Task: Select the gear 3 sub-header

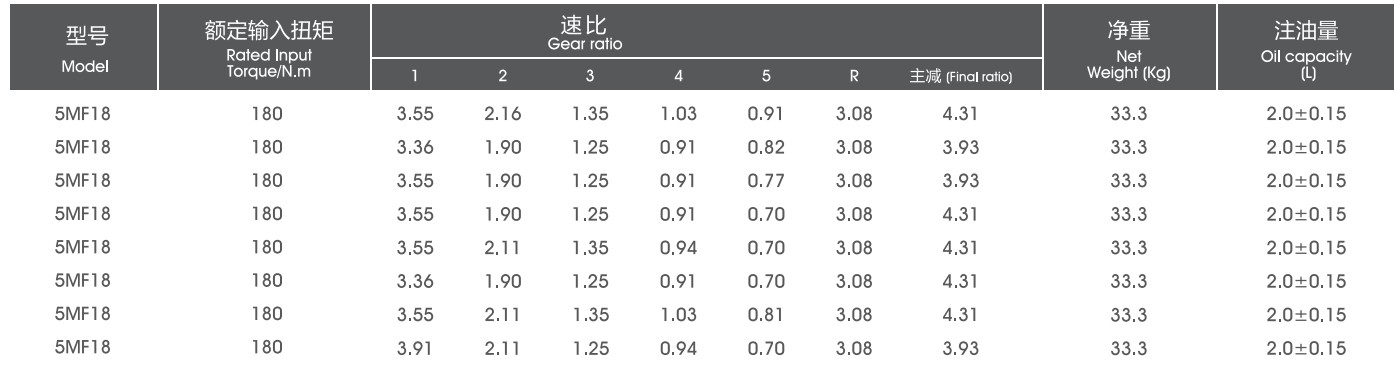Action: 590,75
